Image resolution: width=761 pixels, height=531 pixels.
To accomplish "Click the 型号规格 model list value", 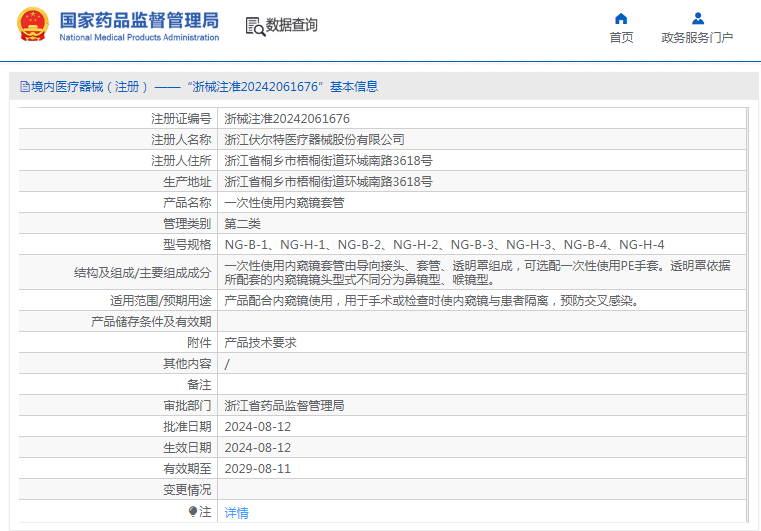I will 444,245.
